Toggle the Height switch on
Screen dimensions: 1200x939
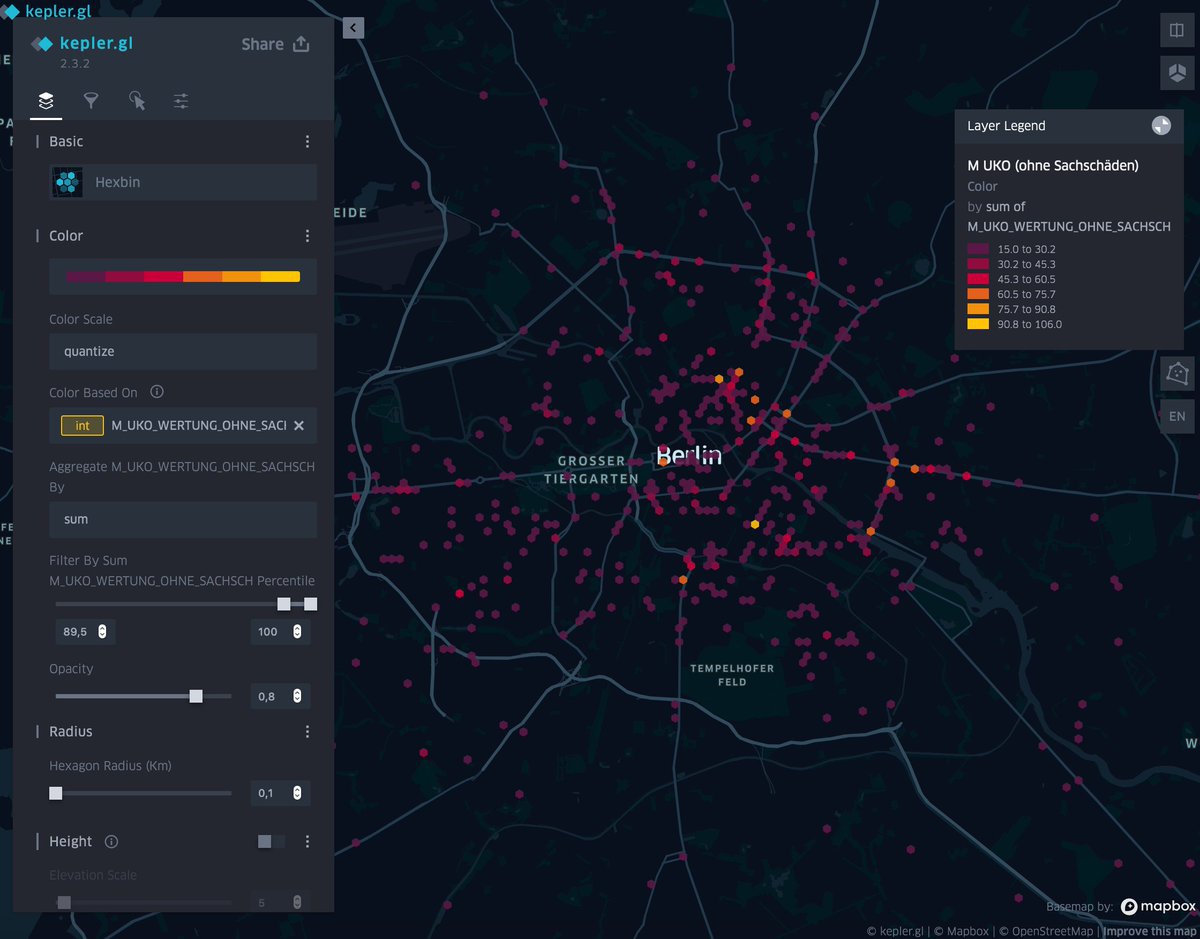click(x=271, y=842)
